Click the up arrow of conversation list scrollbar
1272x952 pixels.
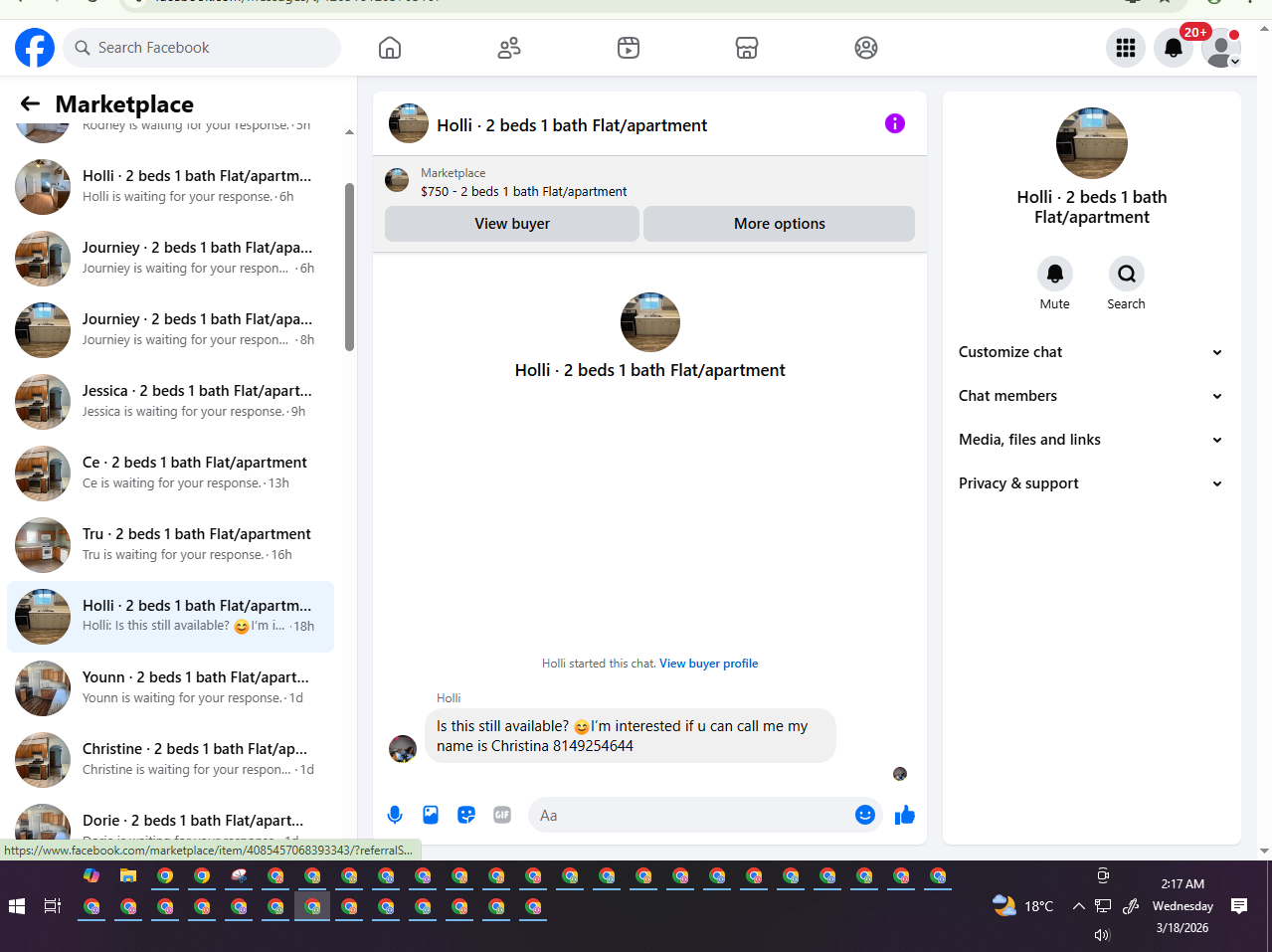349,131
